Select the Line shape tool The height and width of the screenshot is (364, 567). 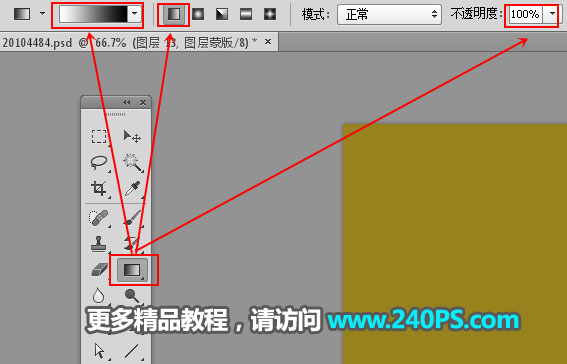(x=132, y=351)
